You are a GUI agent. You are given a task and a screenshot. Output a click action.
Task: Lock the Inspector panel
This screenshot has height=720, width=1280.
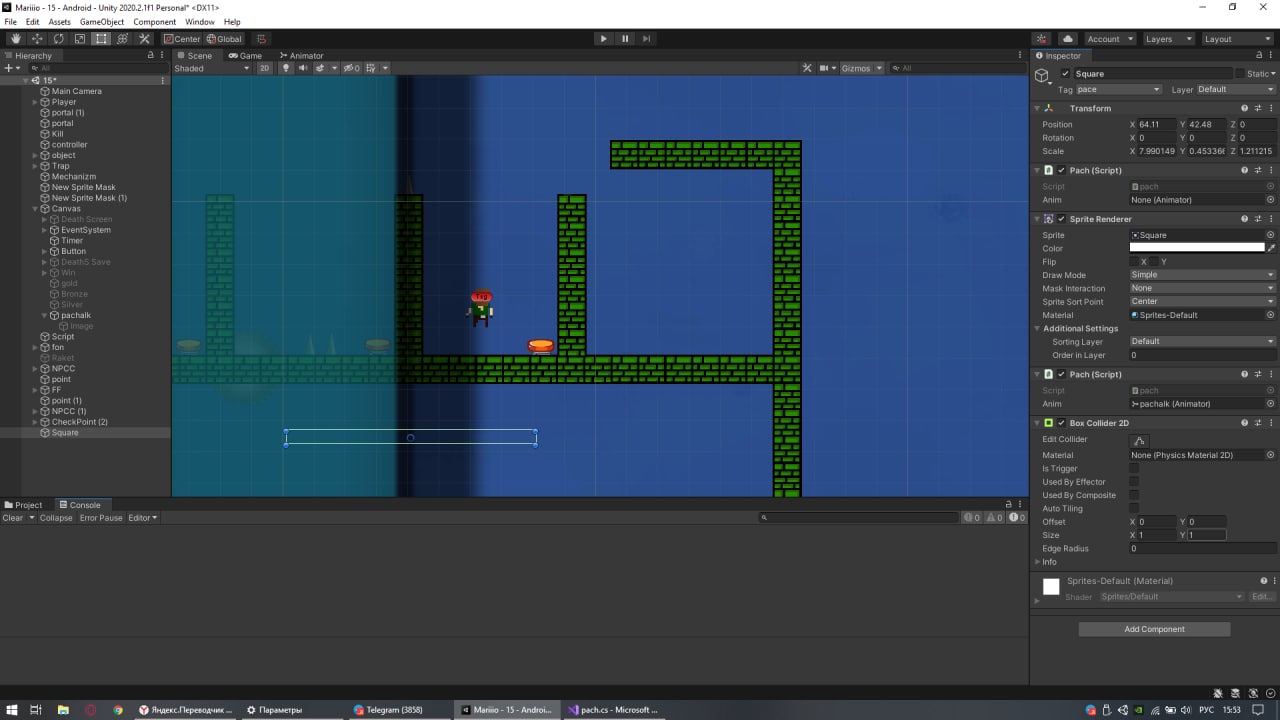(x=1259, y=56)
